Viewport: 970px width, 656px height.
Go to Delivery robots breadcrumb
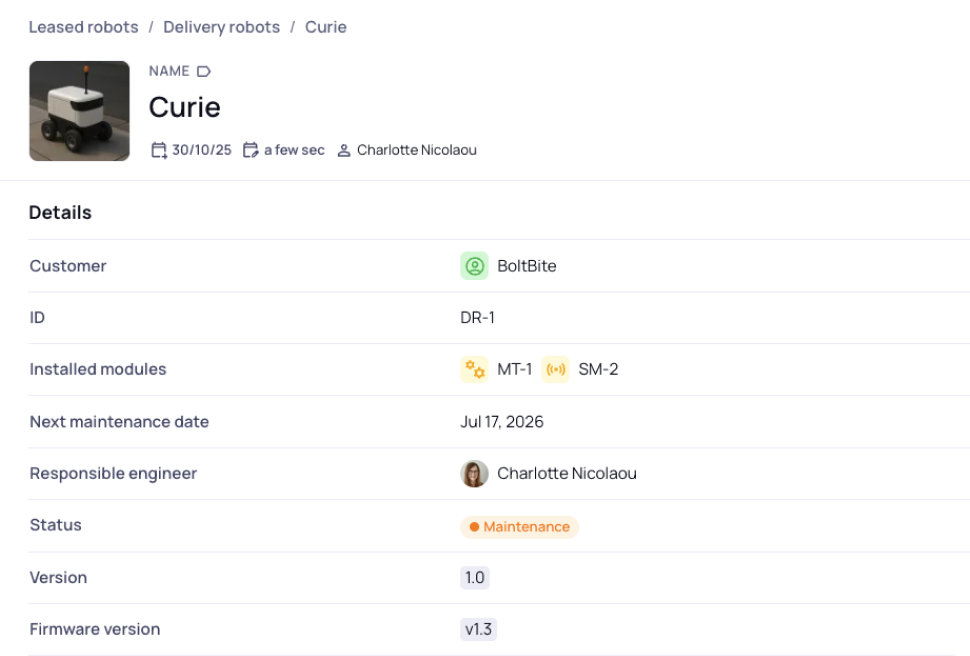point(221,27)
